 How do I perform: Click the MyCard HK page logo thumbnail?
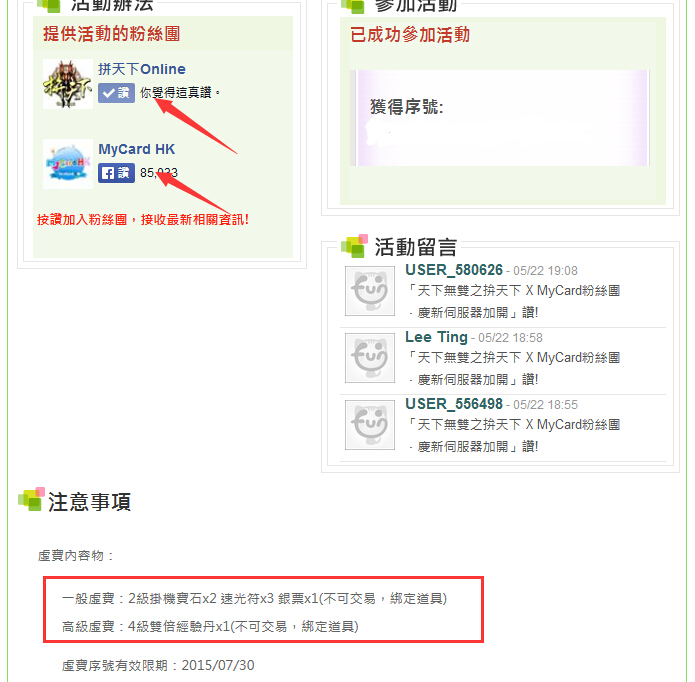point(68,164)
